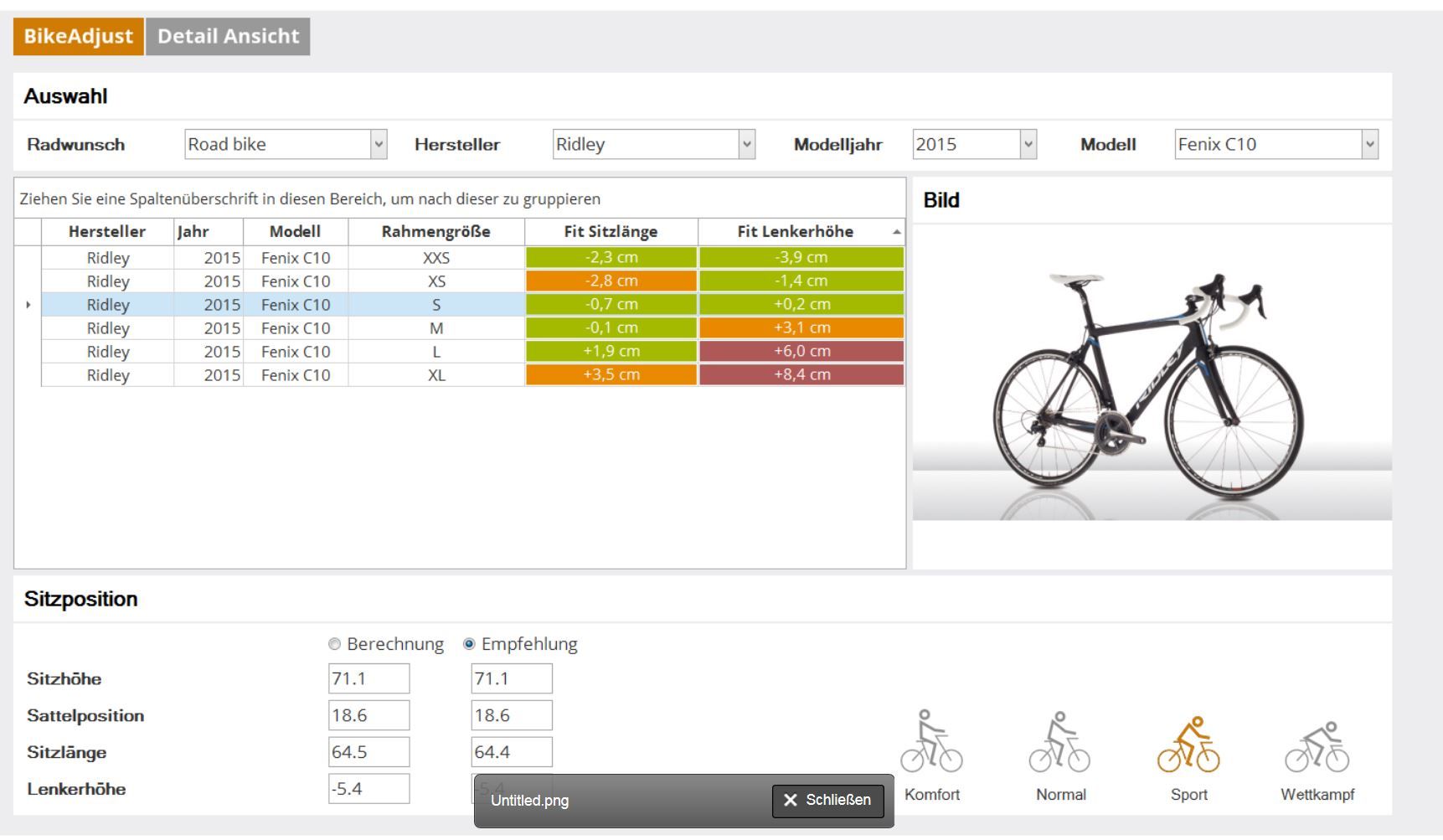Select the Normal riding position icon
The image size is (1443, 840).
(x=1059, y=742)
